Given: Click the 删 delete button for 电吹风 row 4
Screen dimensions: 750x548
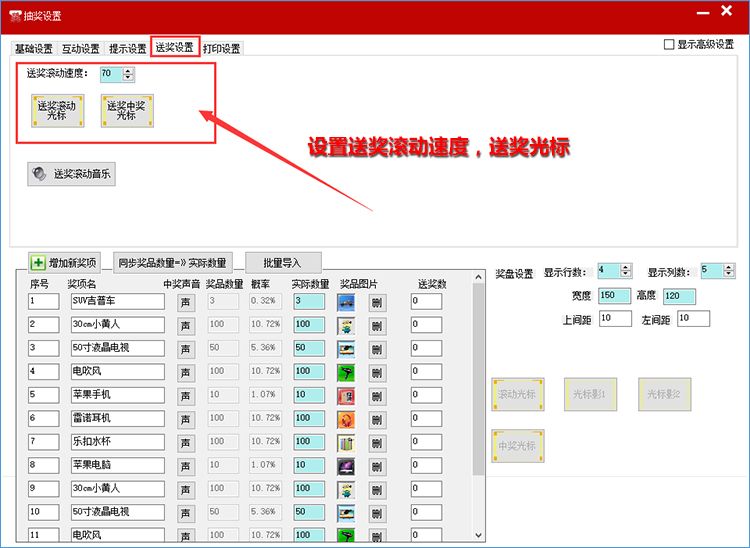Looking at the screenshot, I should coord(377,371).
